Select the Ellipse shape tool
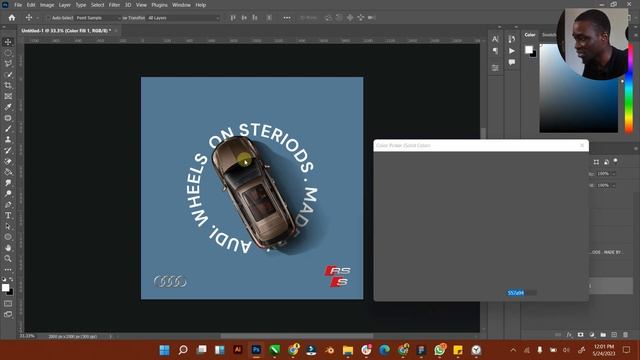 [8, 237]
